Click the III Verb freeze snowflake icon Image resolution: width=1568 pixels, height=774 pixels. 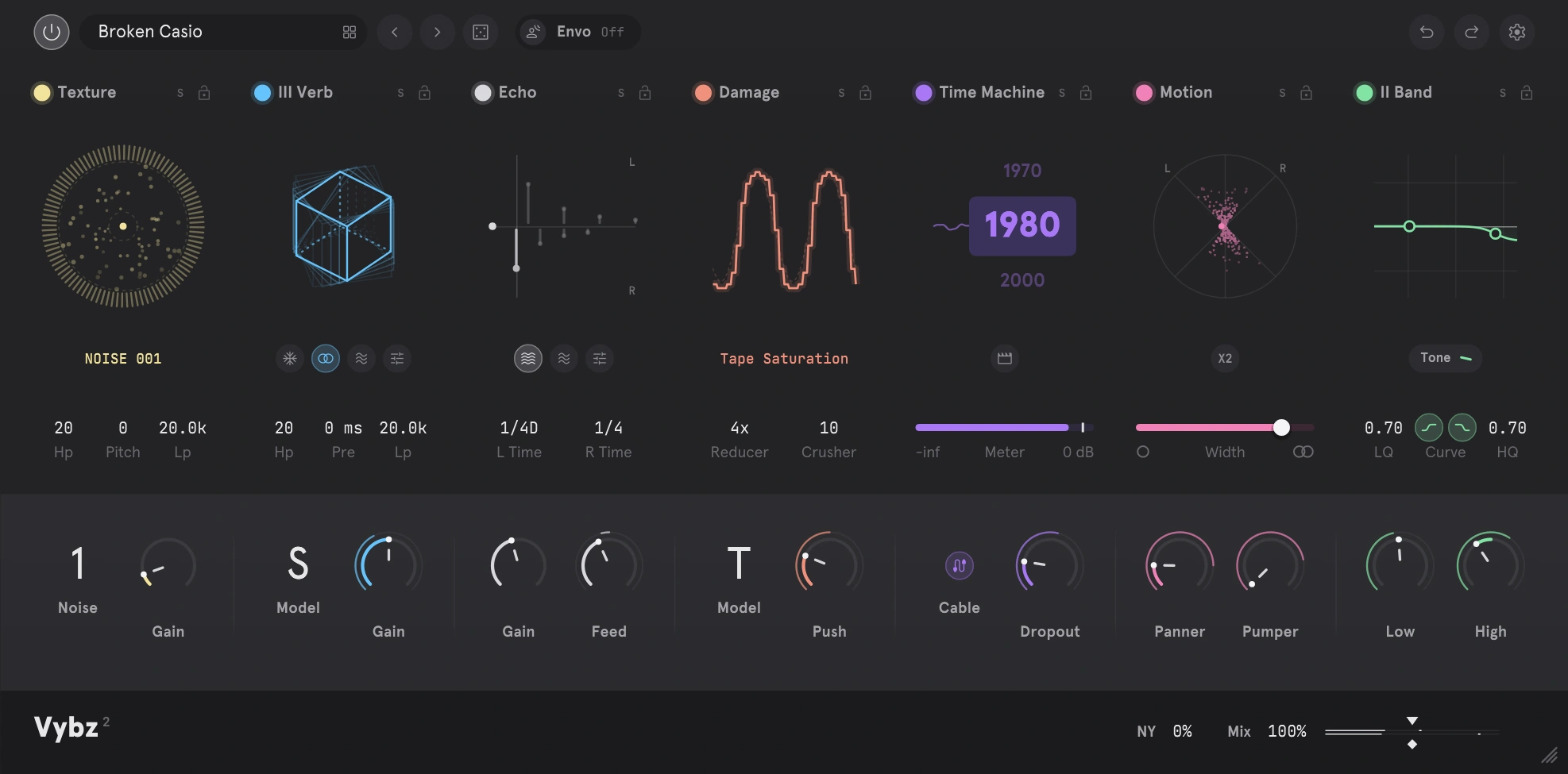click(x=290, y=359)
